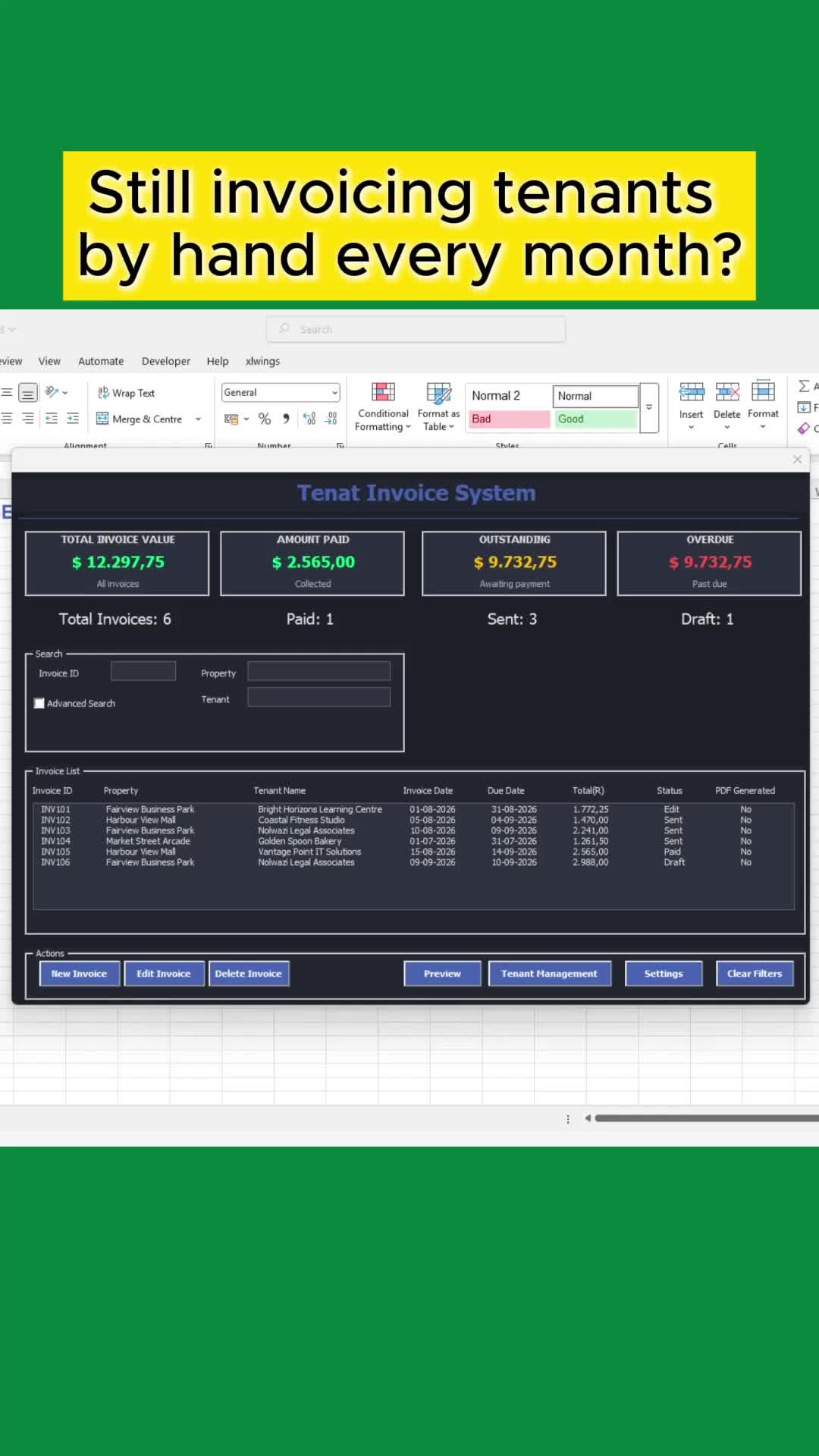Click the Merge & Centre button

pos(140,419)
